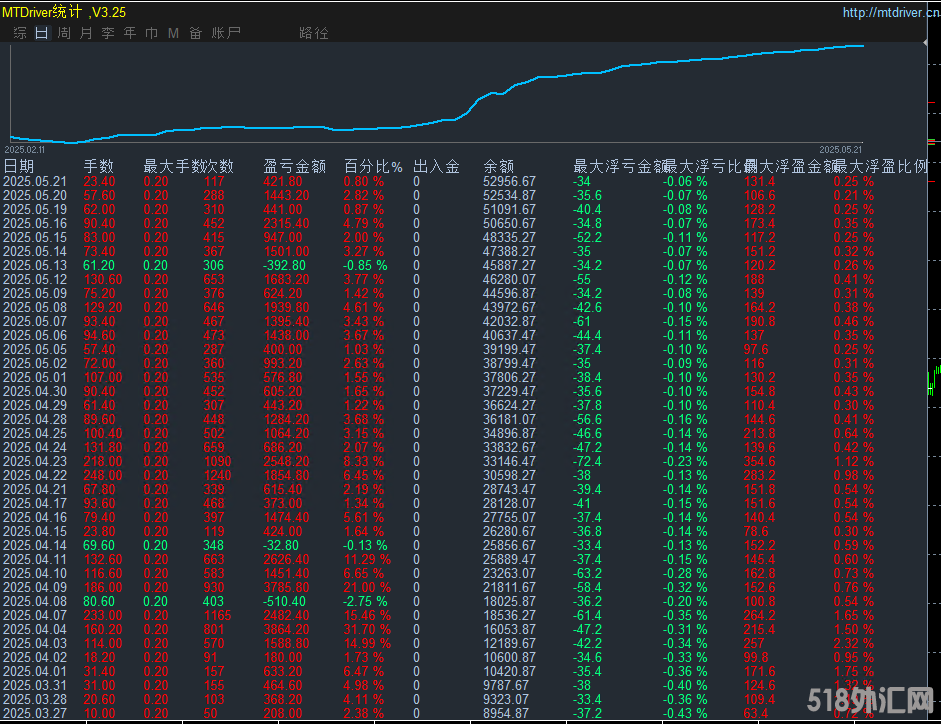Click the max floating profit 283.2
This screenshot has height=724, width=941.
click(760, 475)
